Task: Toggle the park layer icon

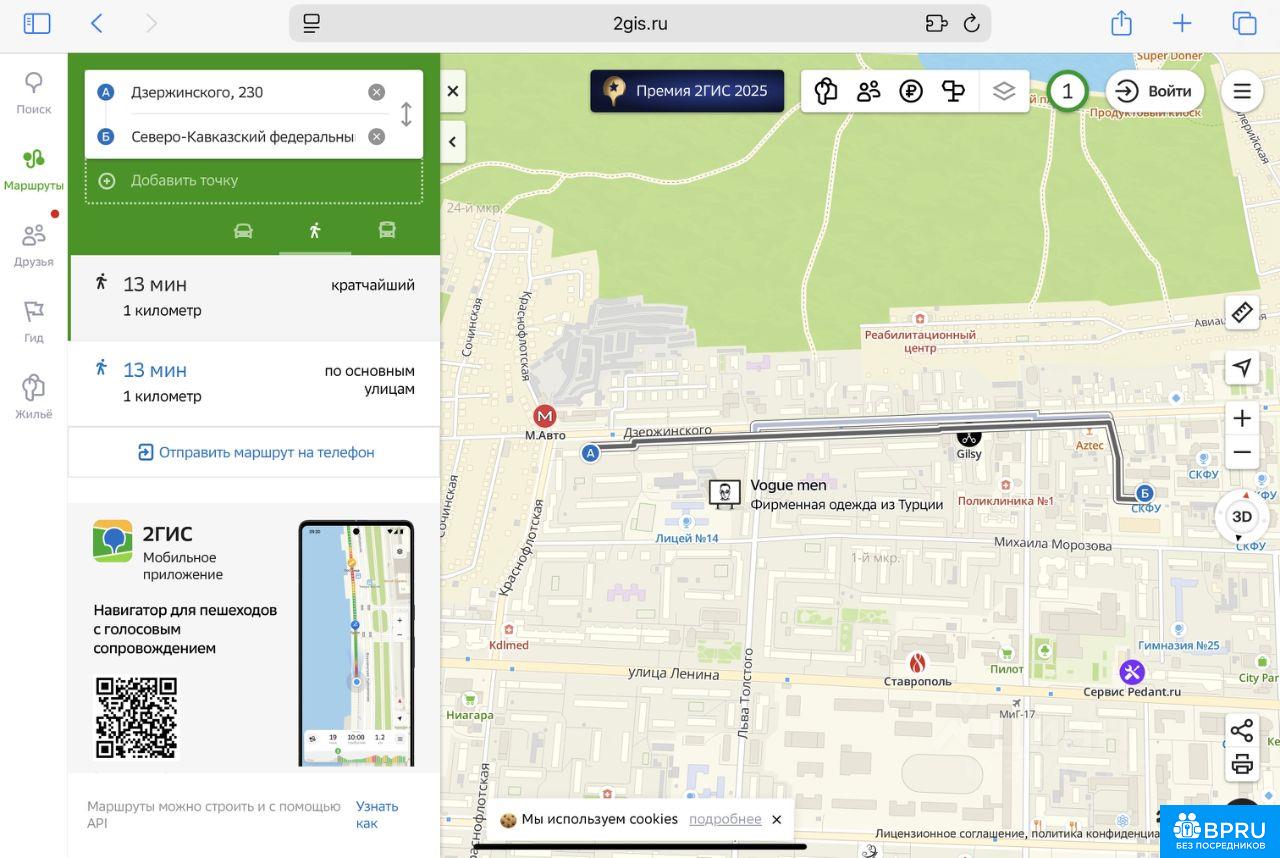Action: 954,91
